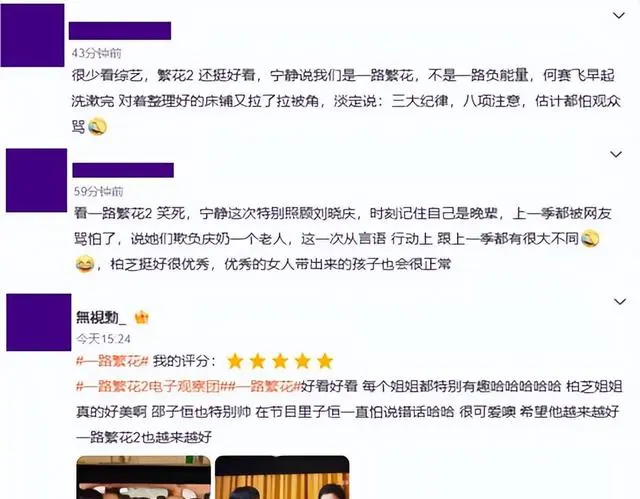Select the first rating star
This screenshot has width=640, height=499.
235,361
